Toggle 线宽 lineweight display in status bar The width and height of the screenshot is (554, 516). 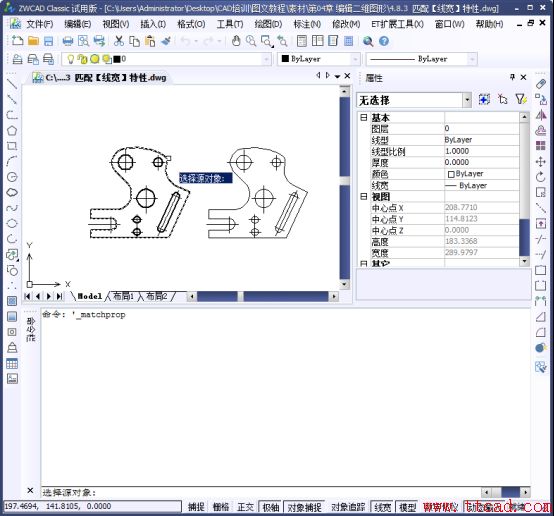click(x=382, y=507)
